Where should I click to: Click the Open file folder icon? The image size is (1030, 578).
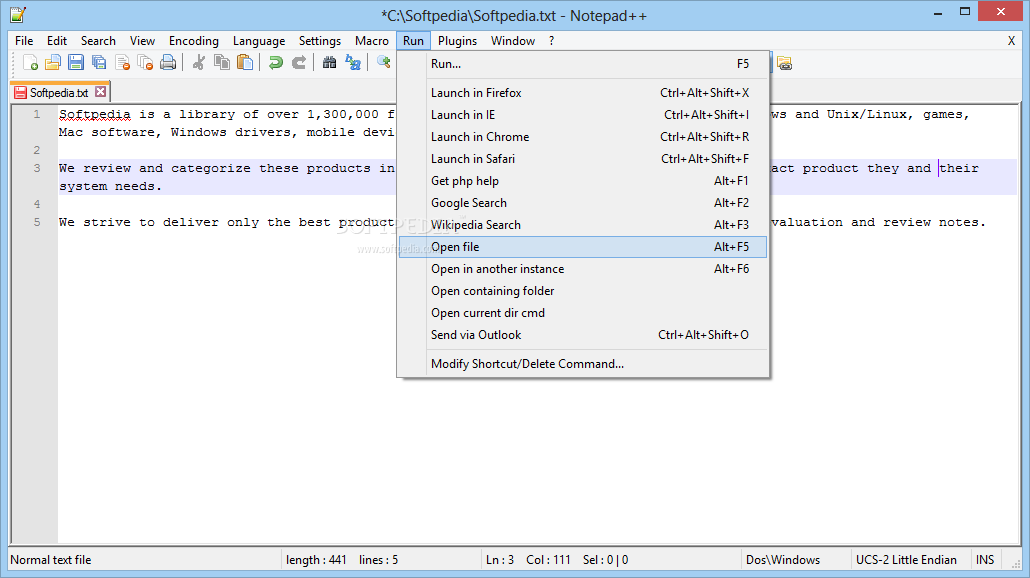click(x=53, y=63)
